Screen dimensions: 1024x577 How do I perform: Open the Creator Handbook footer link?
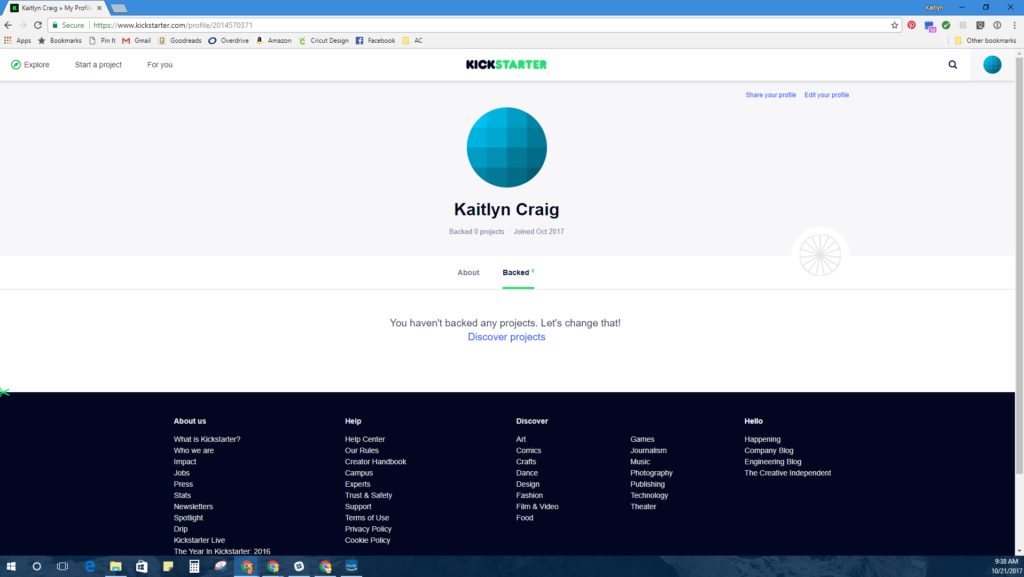point(376,461)
